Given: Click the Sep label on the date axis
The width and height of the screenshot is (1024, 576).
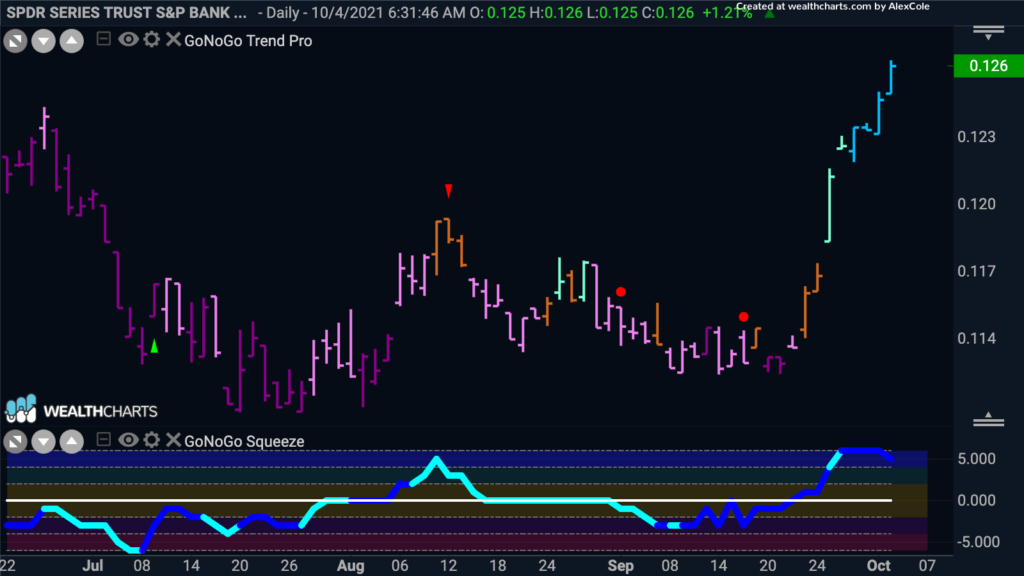Looking at the screenshot, I should (x=620, y=566).
